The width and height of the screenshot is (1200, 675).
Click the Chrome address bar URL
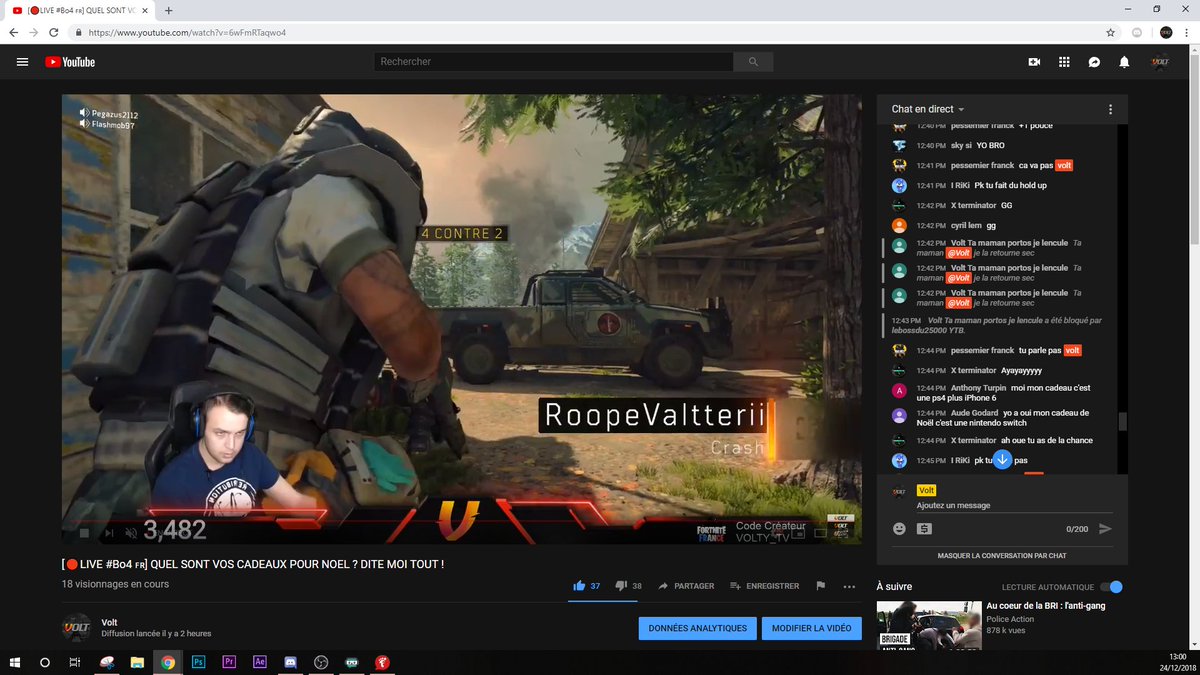click(x=188, y=32)
